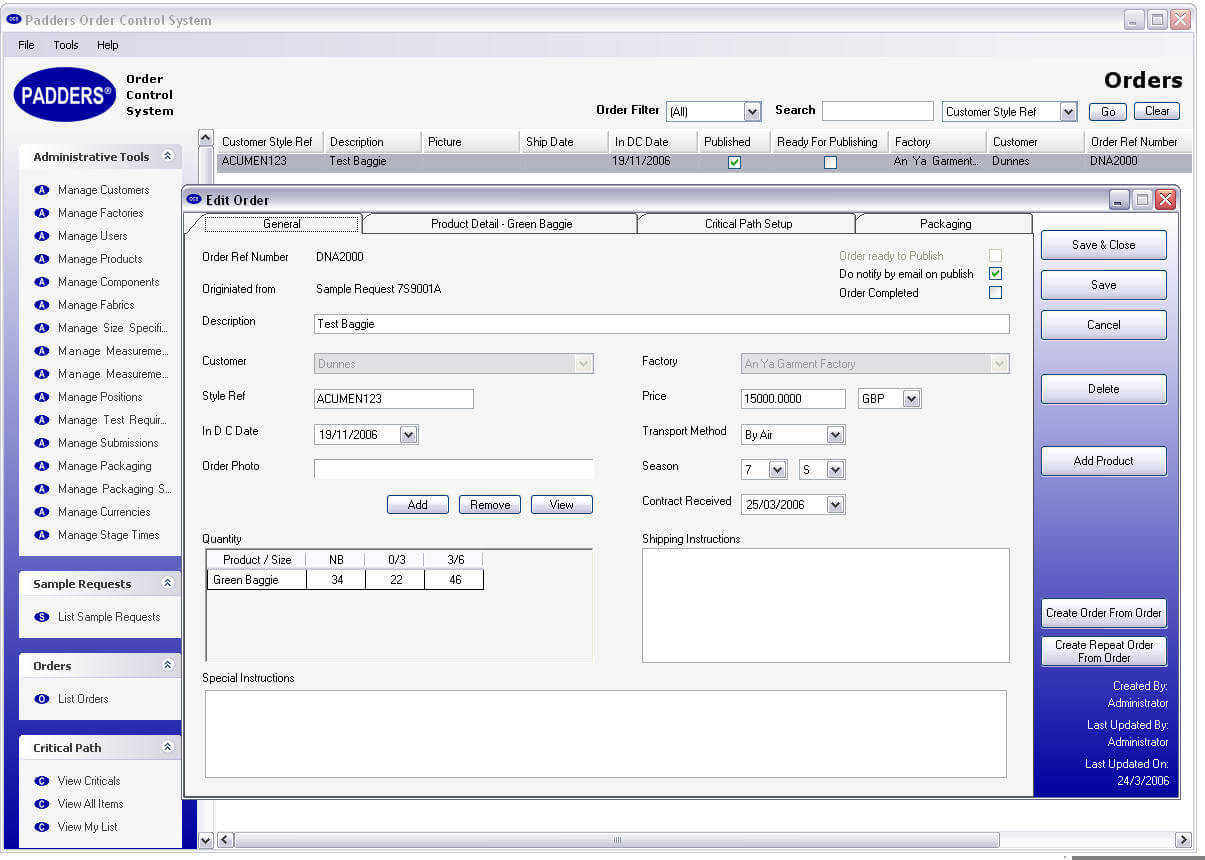Viewport: 1205px width, 860px height.
Task: Click the icon beside View My List
Action: [x=42, y=827]
